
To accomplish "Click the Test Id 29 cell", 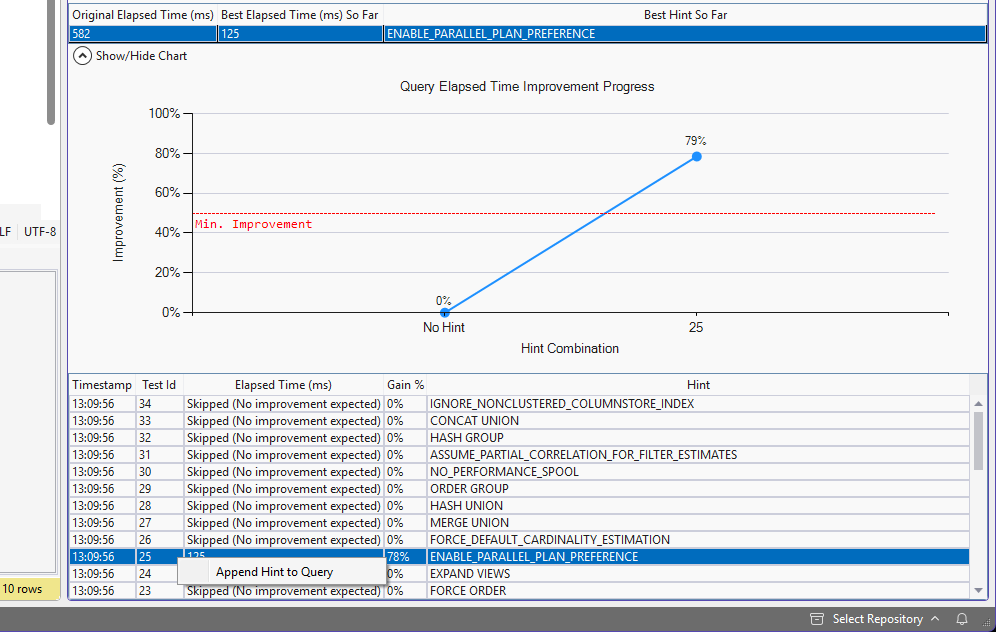I will click(159, 489).
